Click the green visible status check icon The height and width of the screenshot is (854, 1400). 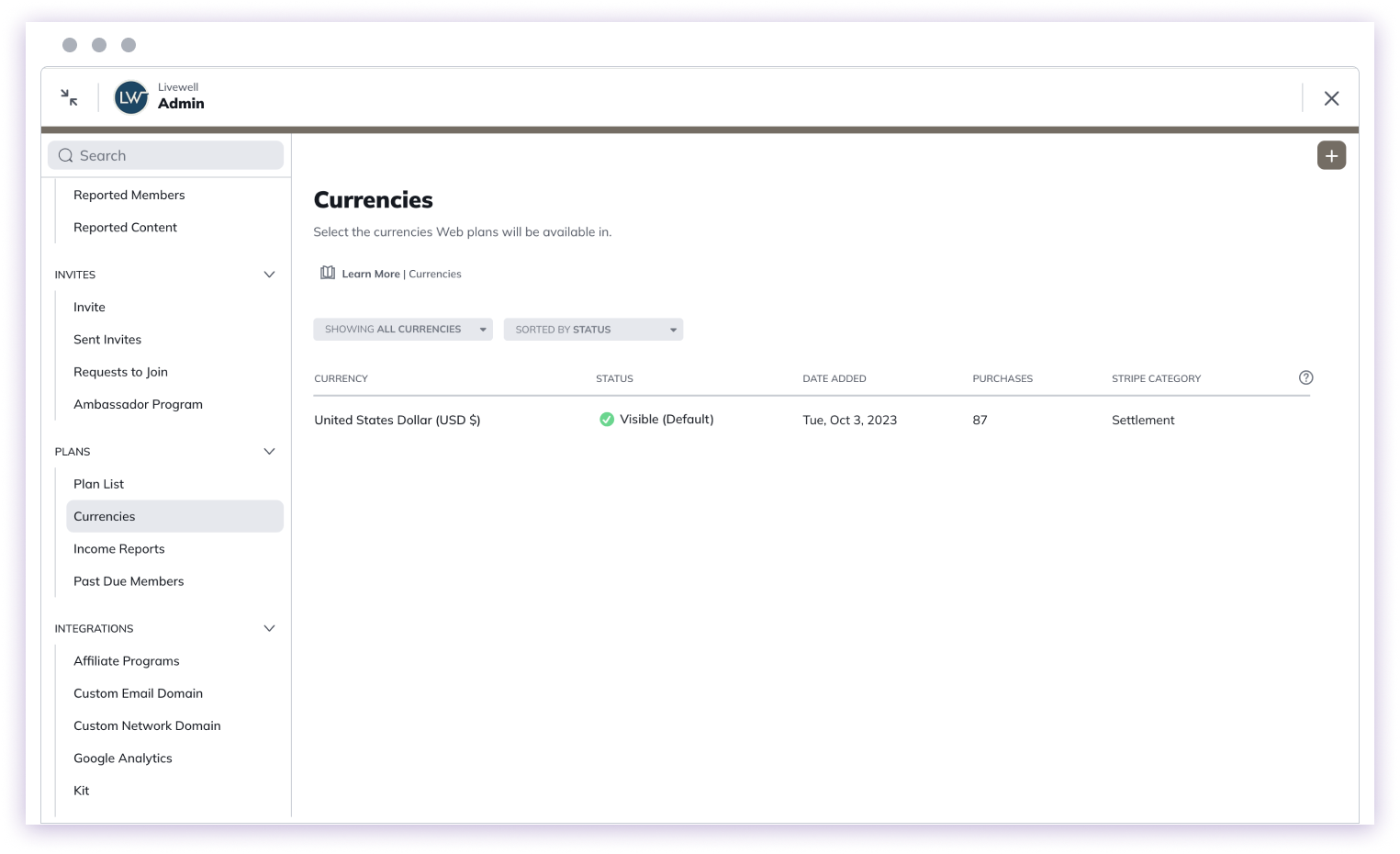point(607,419)
